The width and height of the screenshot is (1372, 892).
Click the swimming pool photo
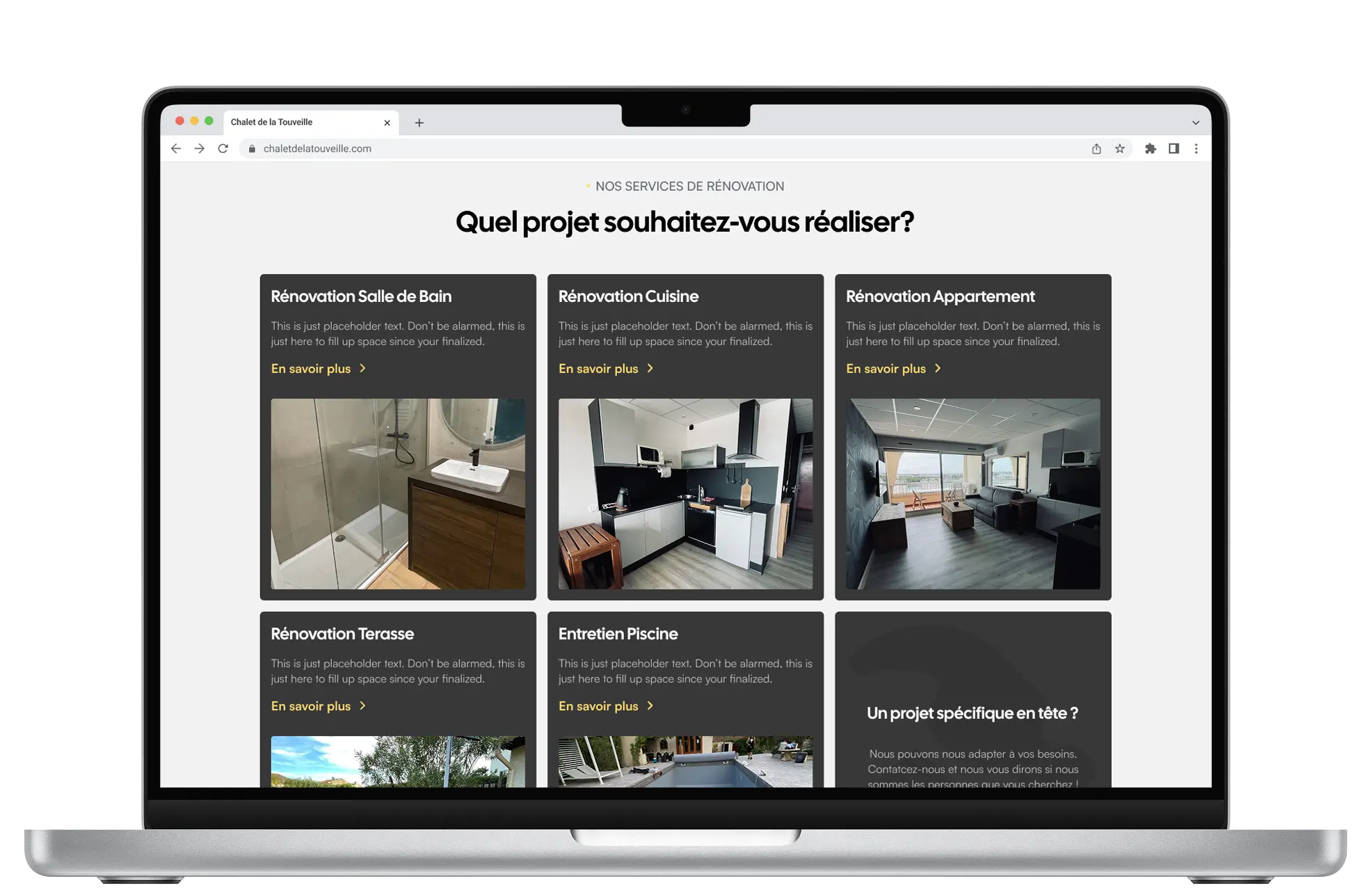pyautogui.click(x=685, y=762)
